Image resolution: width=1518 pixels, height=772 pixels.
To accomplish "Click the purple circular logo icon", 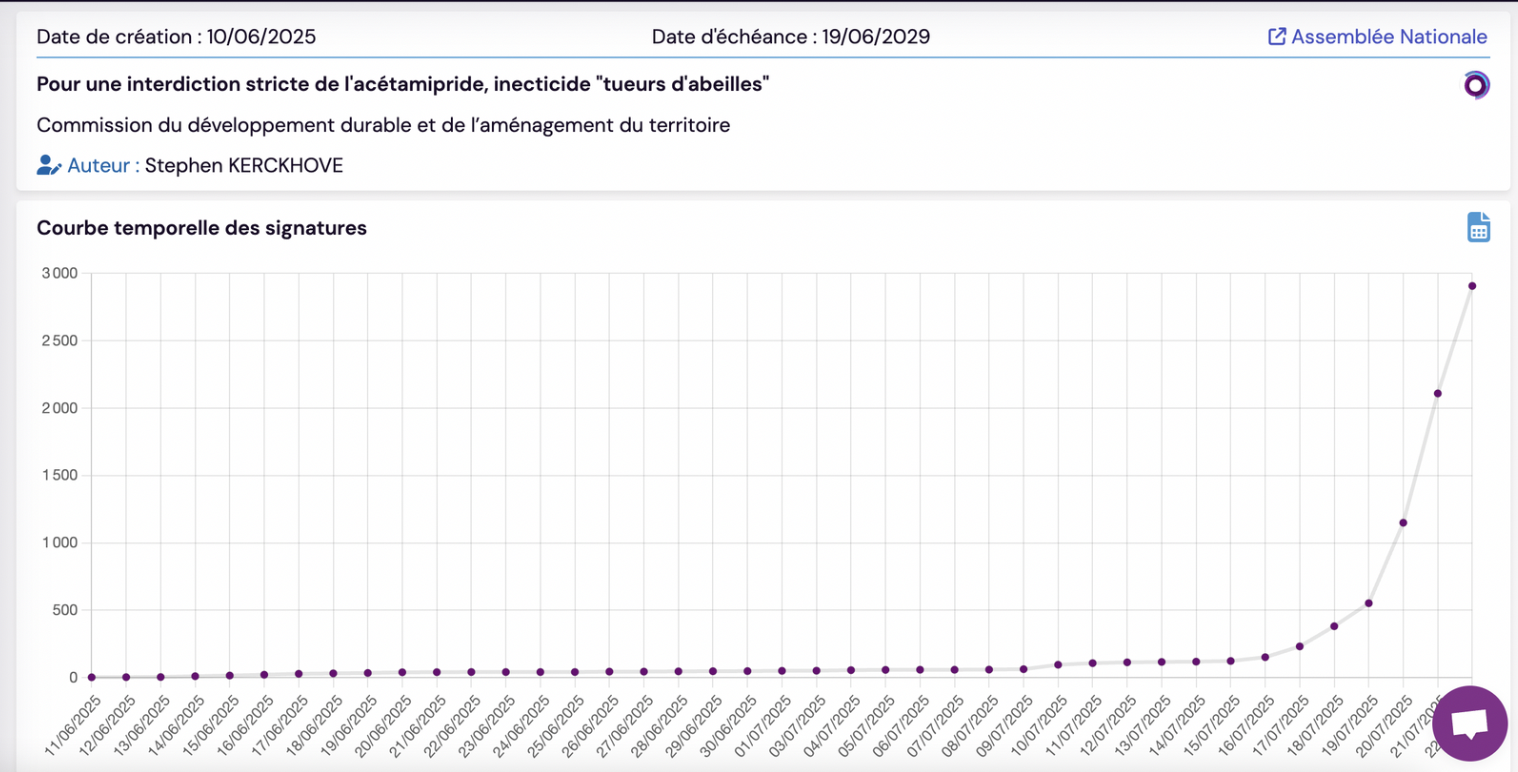I will coord(1476,85).
